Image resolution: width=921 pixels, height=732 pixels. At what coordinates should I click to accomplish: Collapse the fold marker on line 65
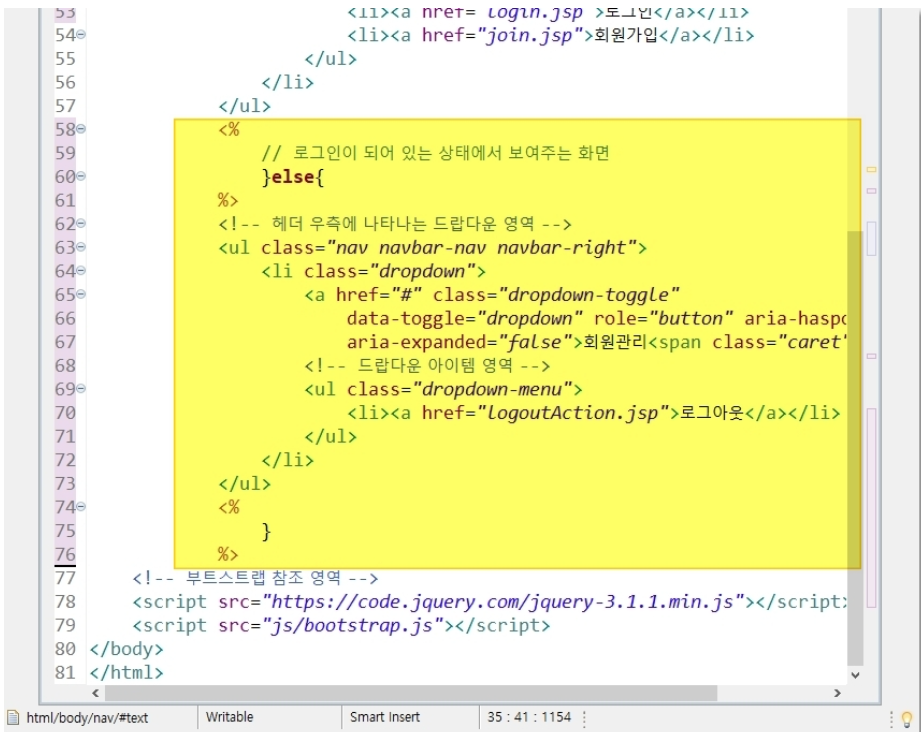coord(81,294)
